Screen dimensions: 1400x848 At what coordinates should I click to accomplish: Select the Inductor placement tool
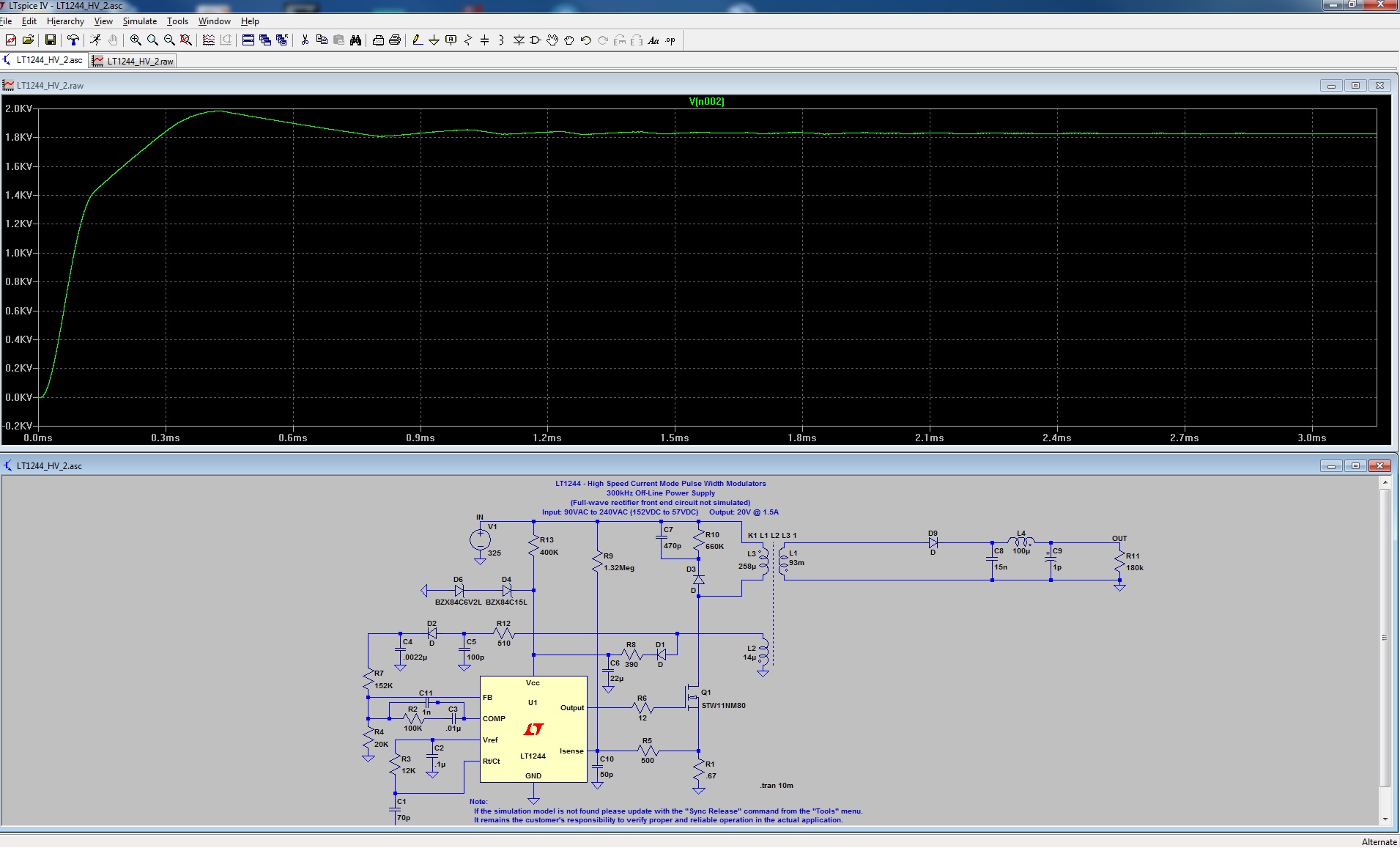tap(502, 40)
